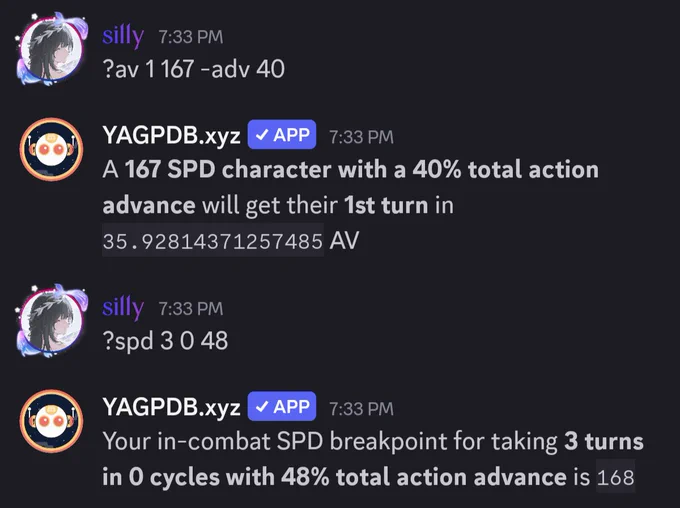Click the second verified APP badge
Viewport: 680px width, 508px height.
point(282,406)
